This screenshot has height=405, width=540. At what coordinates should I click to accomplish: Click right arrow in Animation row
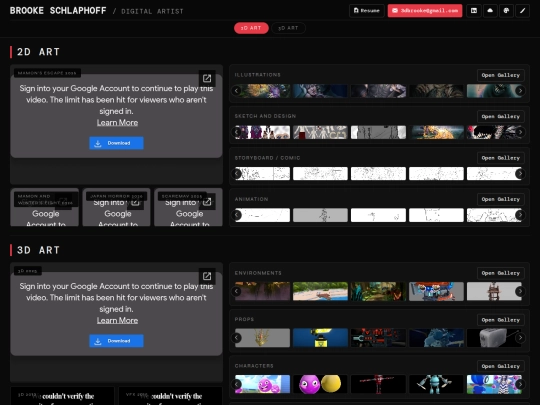pyautogui.click(x=520, y=215)
